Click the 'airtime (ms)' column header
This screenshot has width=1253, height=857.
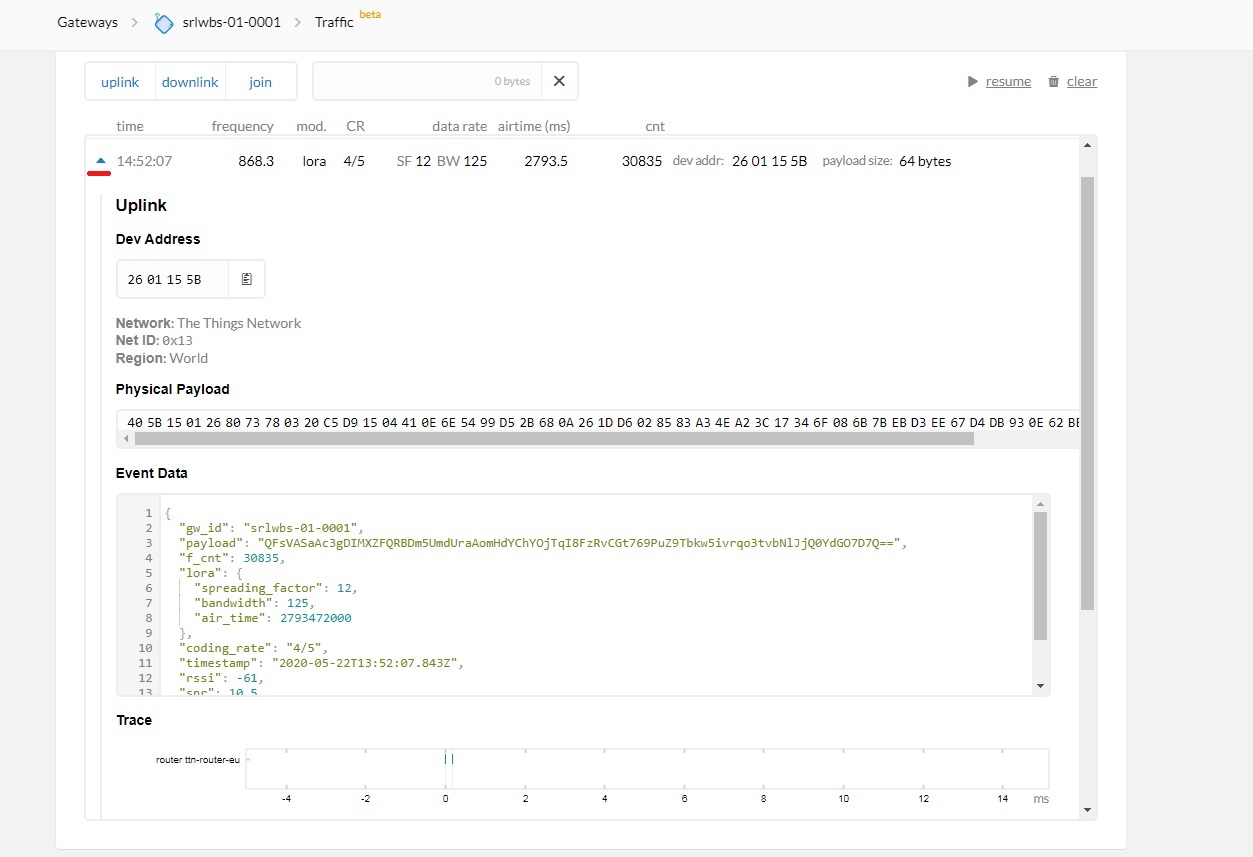pos(532,126)
